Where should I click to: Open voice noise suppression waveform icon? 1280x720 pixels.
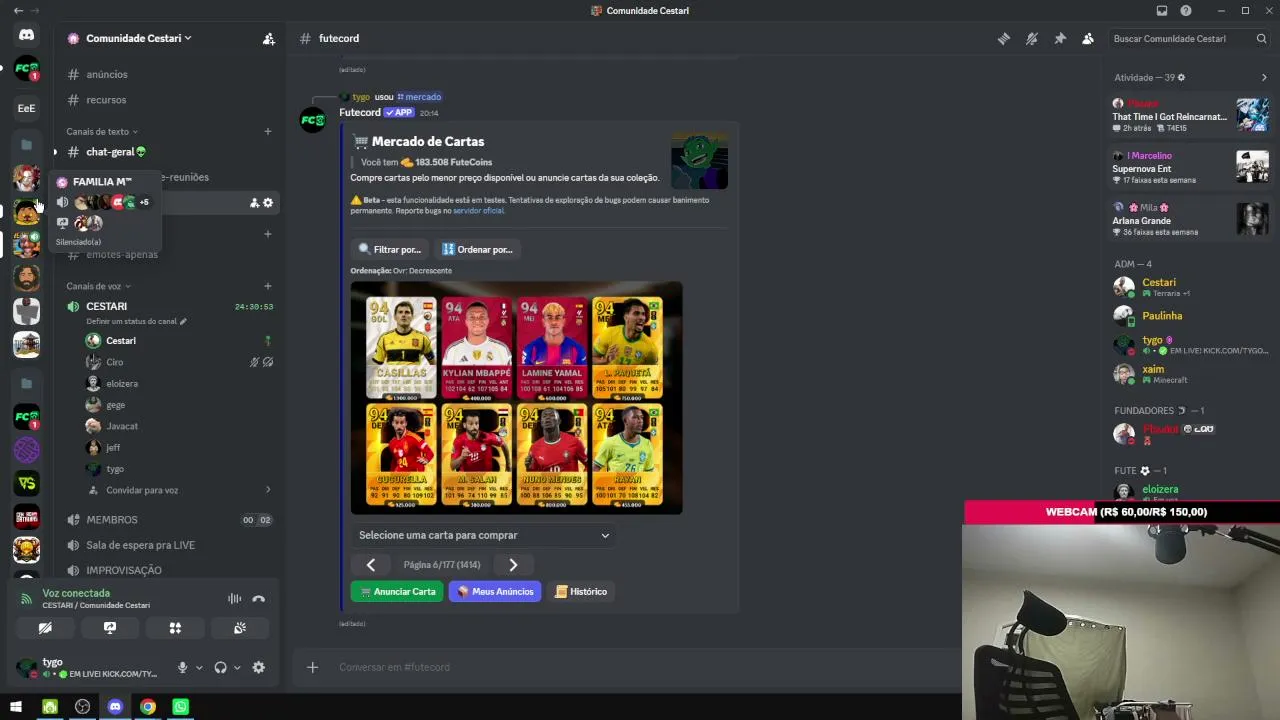click(234, 599)
